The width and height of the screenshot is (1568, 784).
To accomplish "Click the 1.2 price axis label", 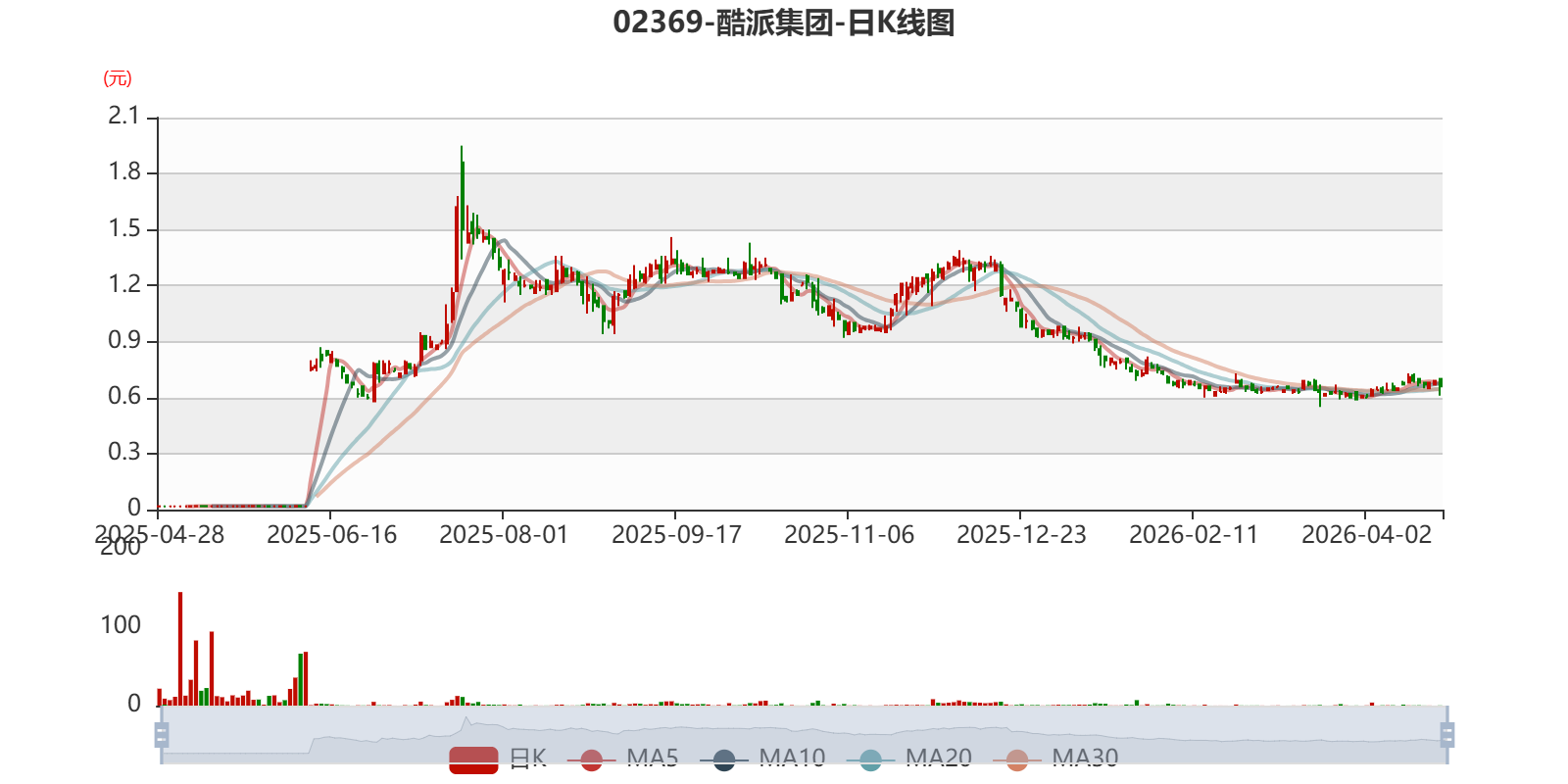I will [x=124, y=285].
